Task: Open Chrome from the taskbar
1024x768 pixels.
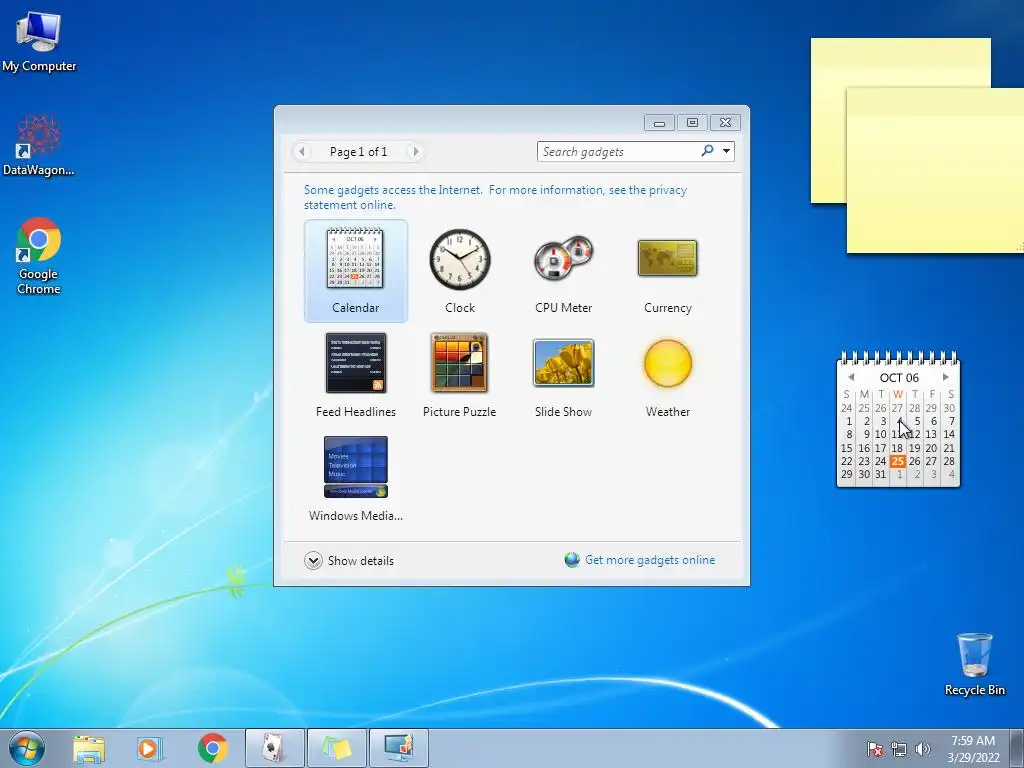Action: click(212, 748)
